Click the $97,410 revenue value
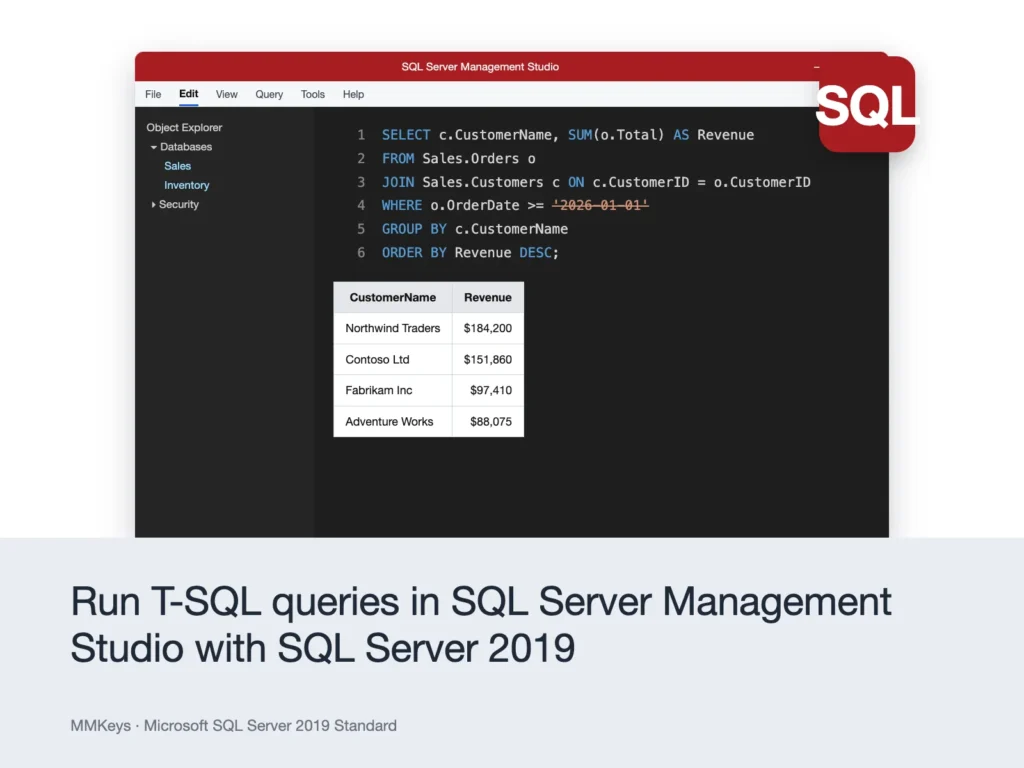 click(x=491, y=391)
